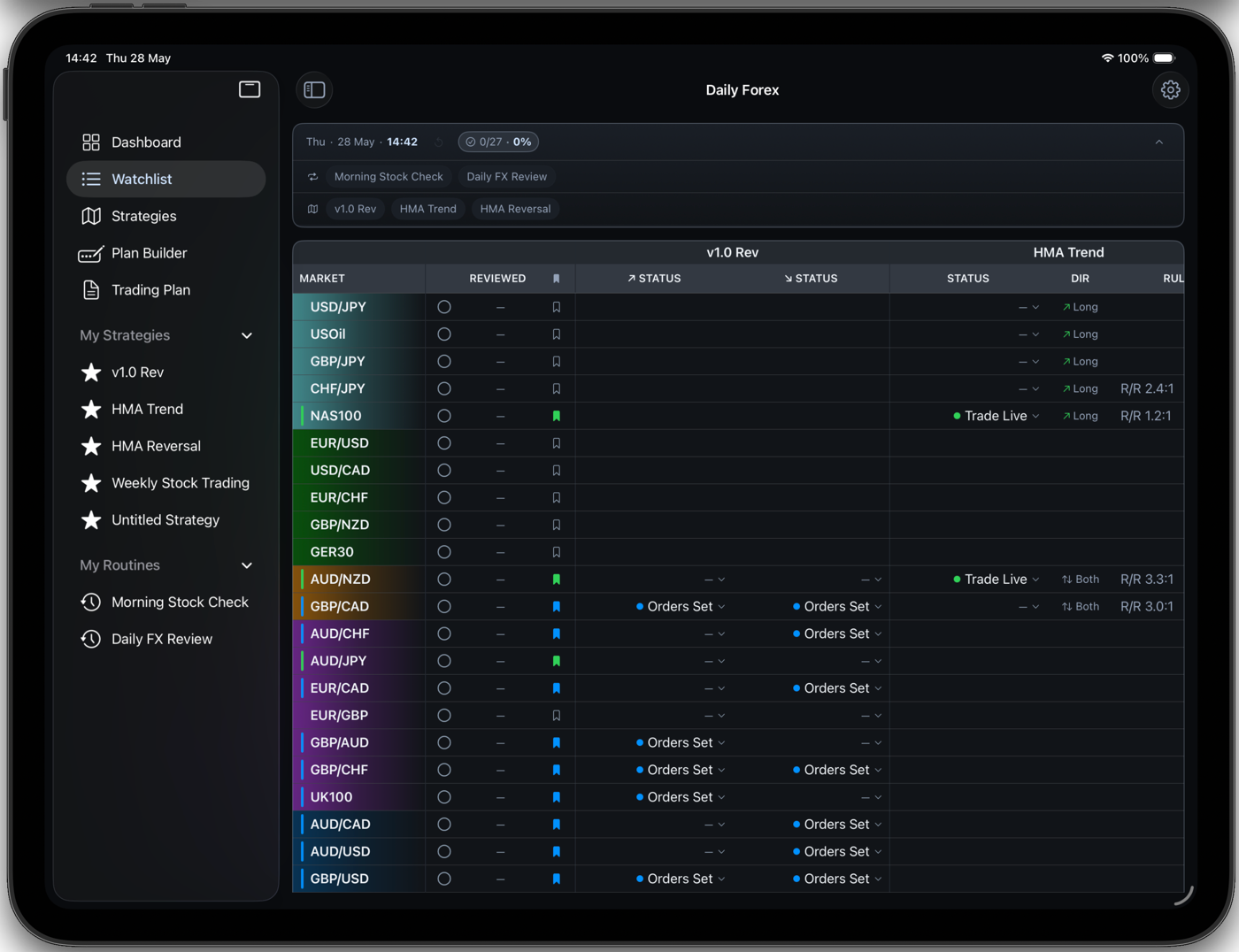The height and width of the screenshot is (952, 1239).
Task: Click the refresh icon next to 14:42
Action: pos(439,142)
